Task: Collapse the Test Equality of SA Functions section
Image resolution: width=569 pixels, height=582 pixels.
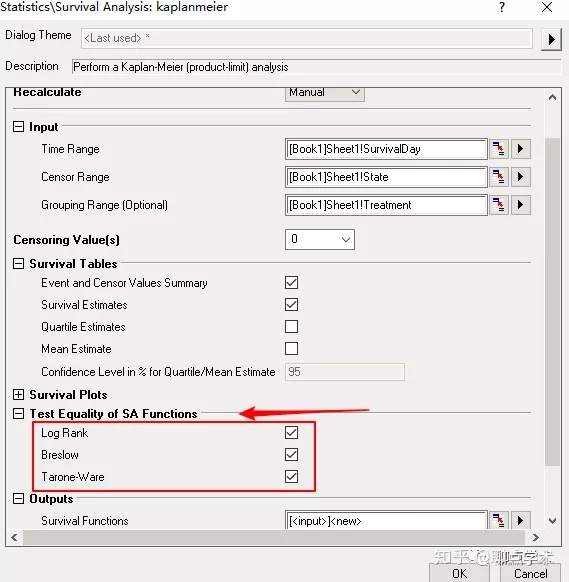Action: click(19, 413)
